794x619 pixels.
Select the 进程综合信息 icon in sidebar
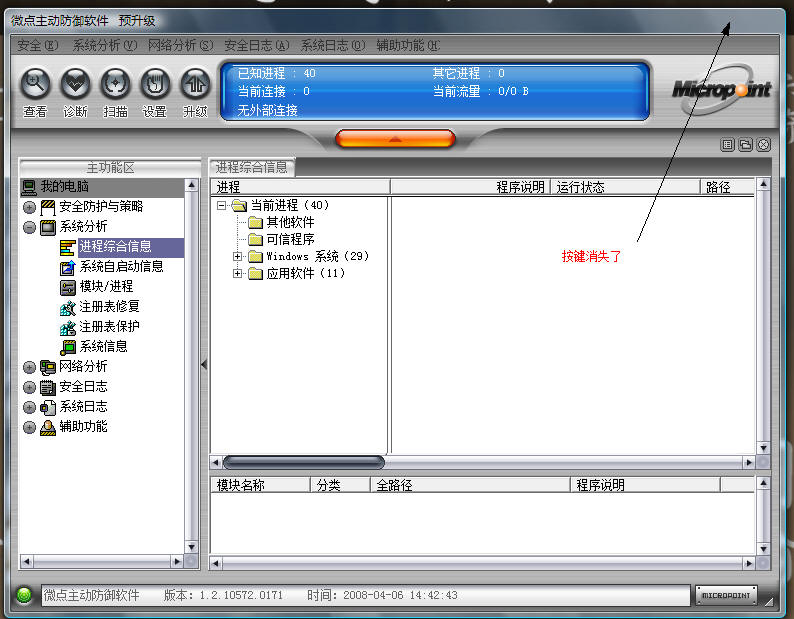pyautogui.click(x=67, y=247)
